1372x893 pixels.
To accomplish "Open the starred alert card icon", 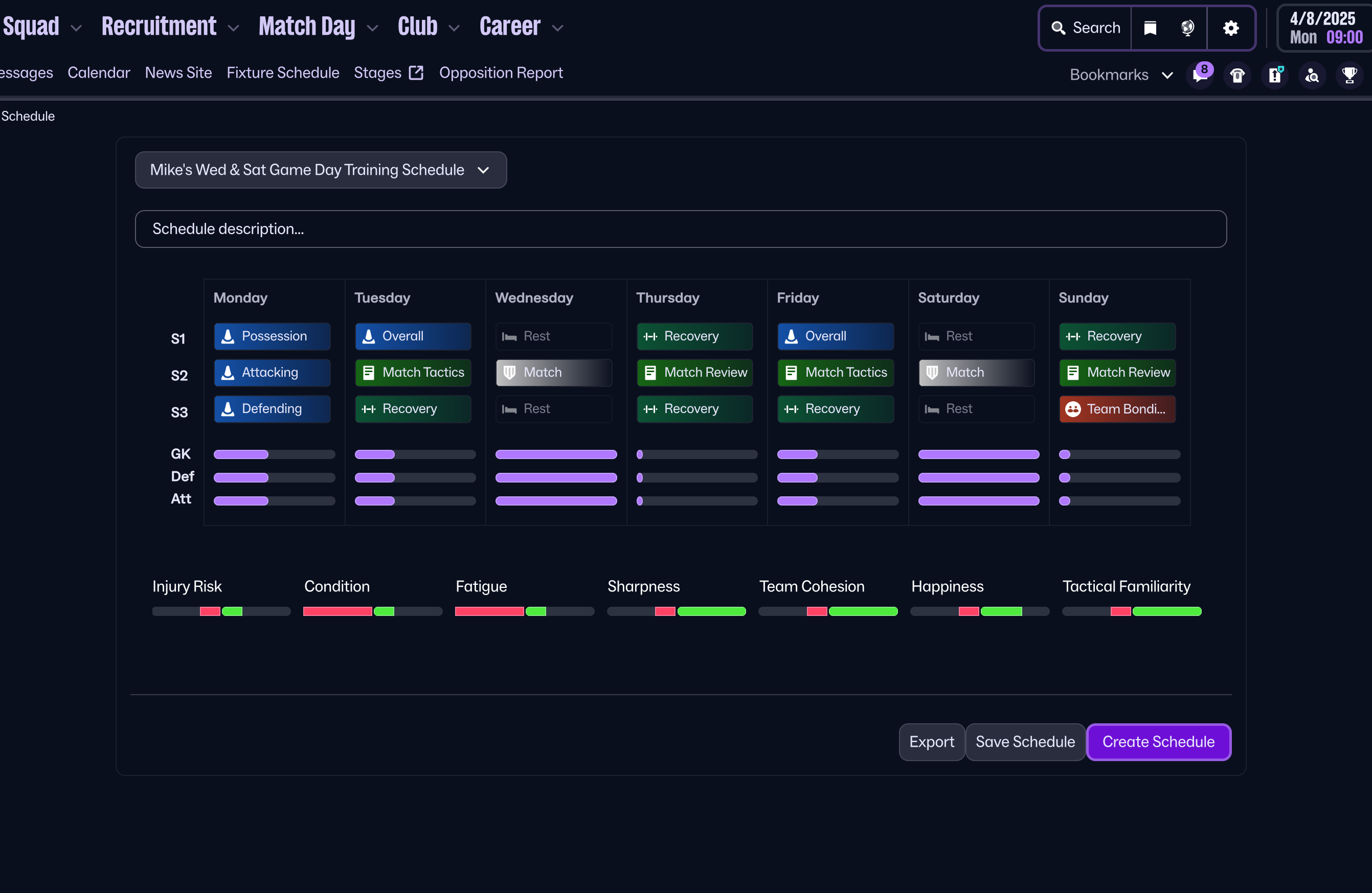I will coord(1274,76).
